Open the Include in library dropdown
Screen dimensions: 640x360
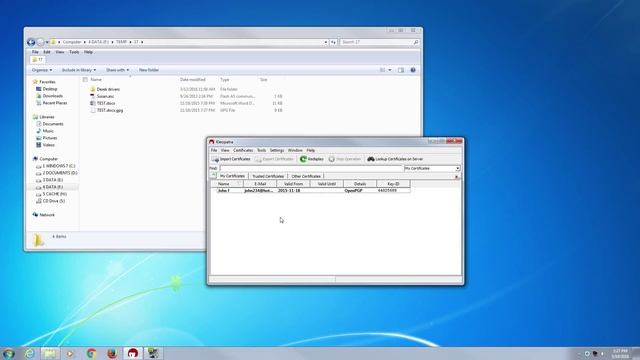tap(79, 70)
